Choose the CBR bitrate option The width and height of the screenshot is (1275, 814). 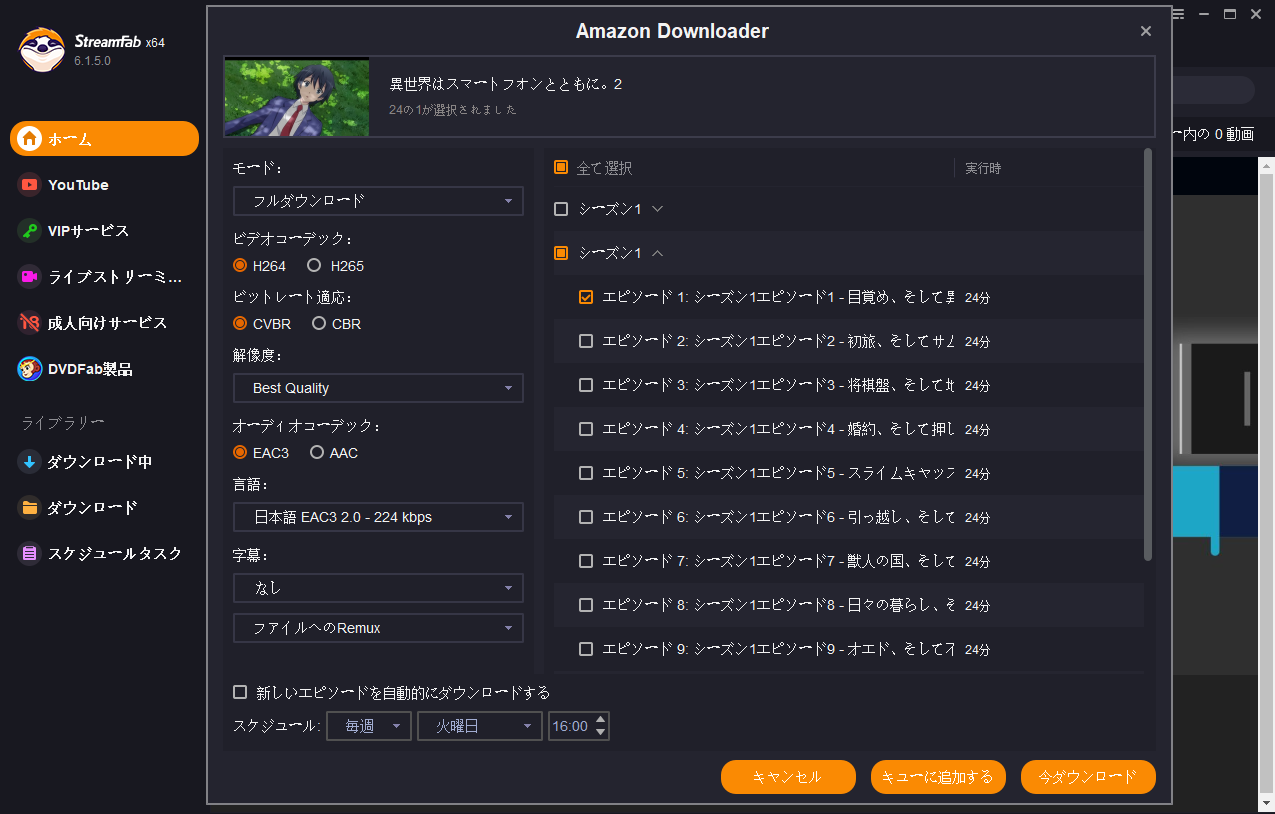(319, 323)
